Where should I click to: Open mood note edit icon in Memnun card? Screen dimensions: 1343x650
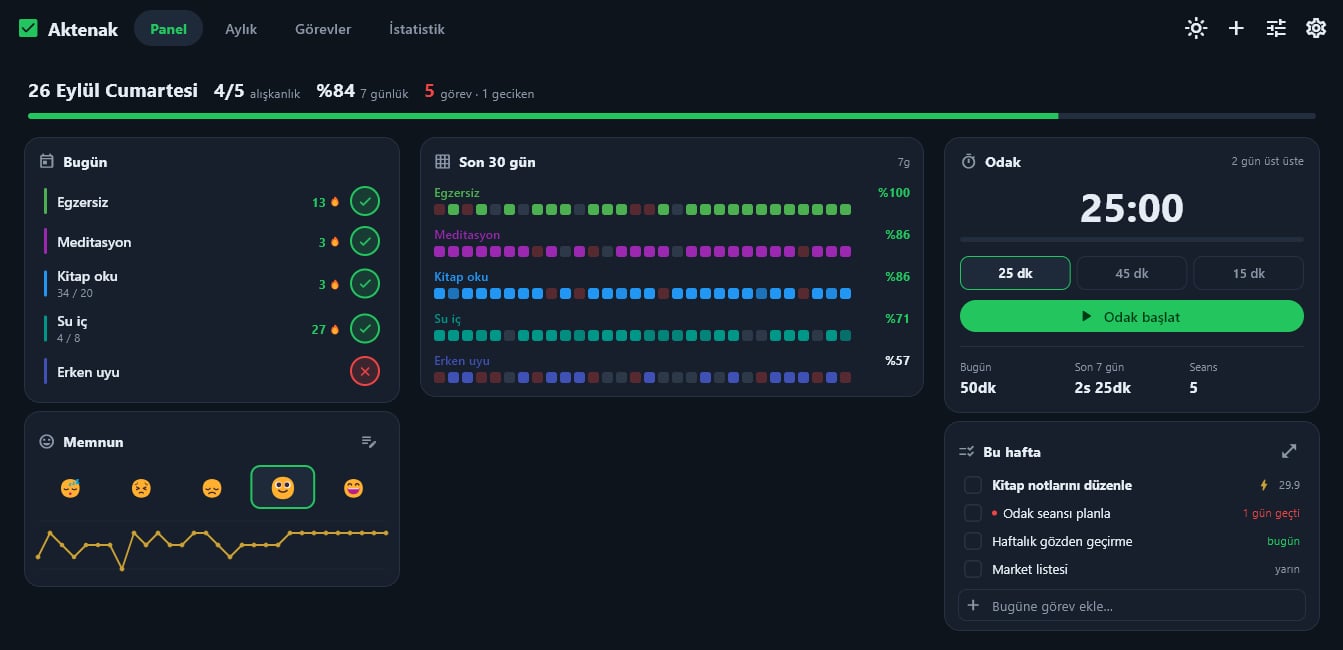(369, 442)
